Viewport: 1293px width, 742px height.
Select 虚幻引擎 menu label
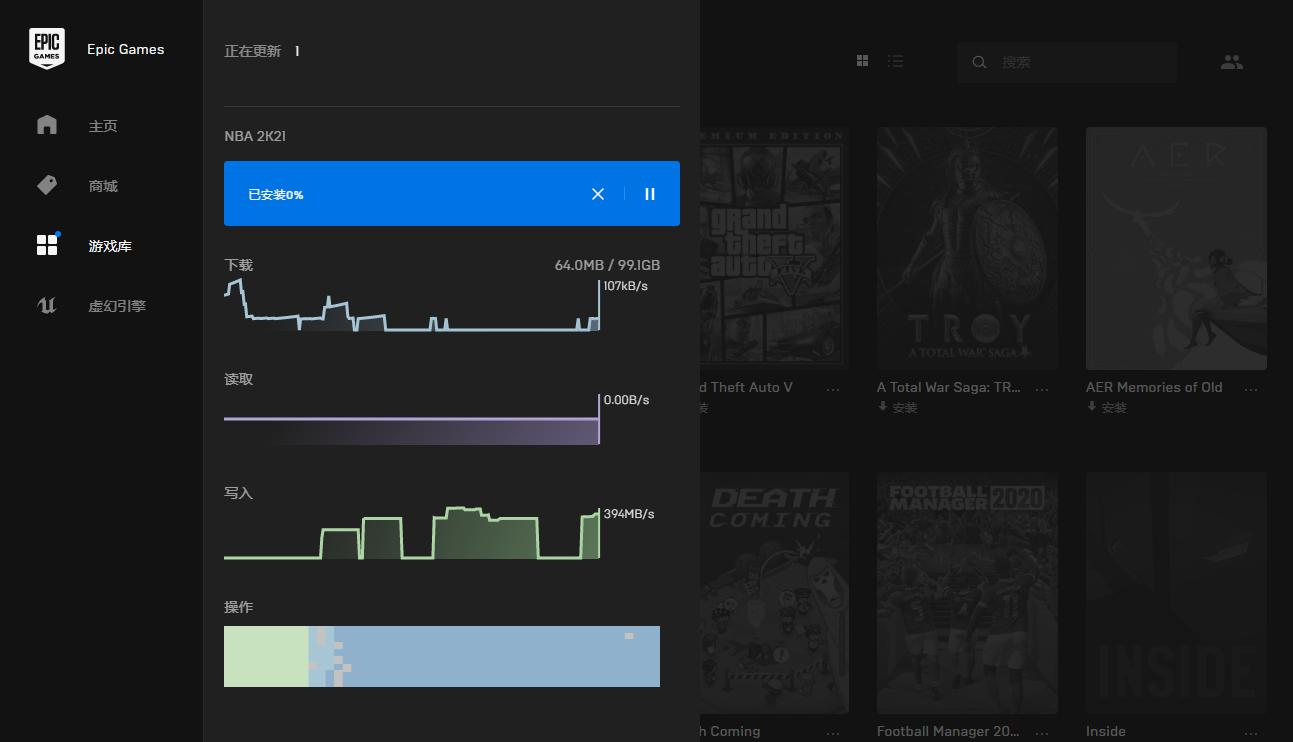(x=117, y=306)
